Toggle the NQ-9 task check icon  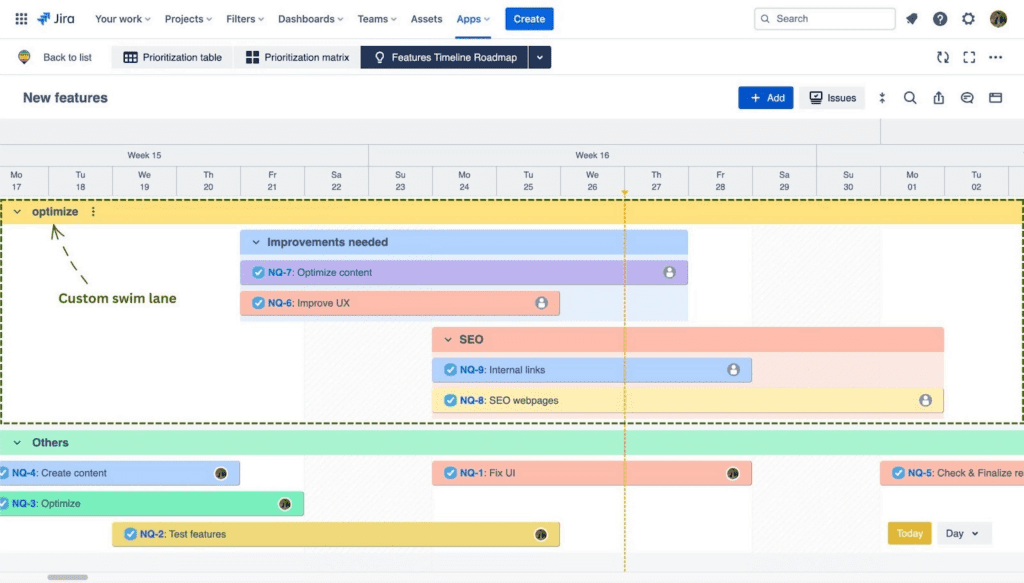450,370
